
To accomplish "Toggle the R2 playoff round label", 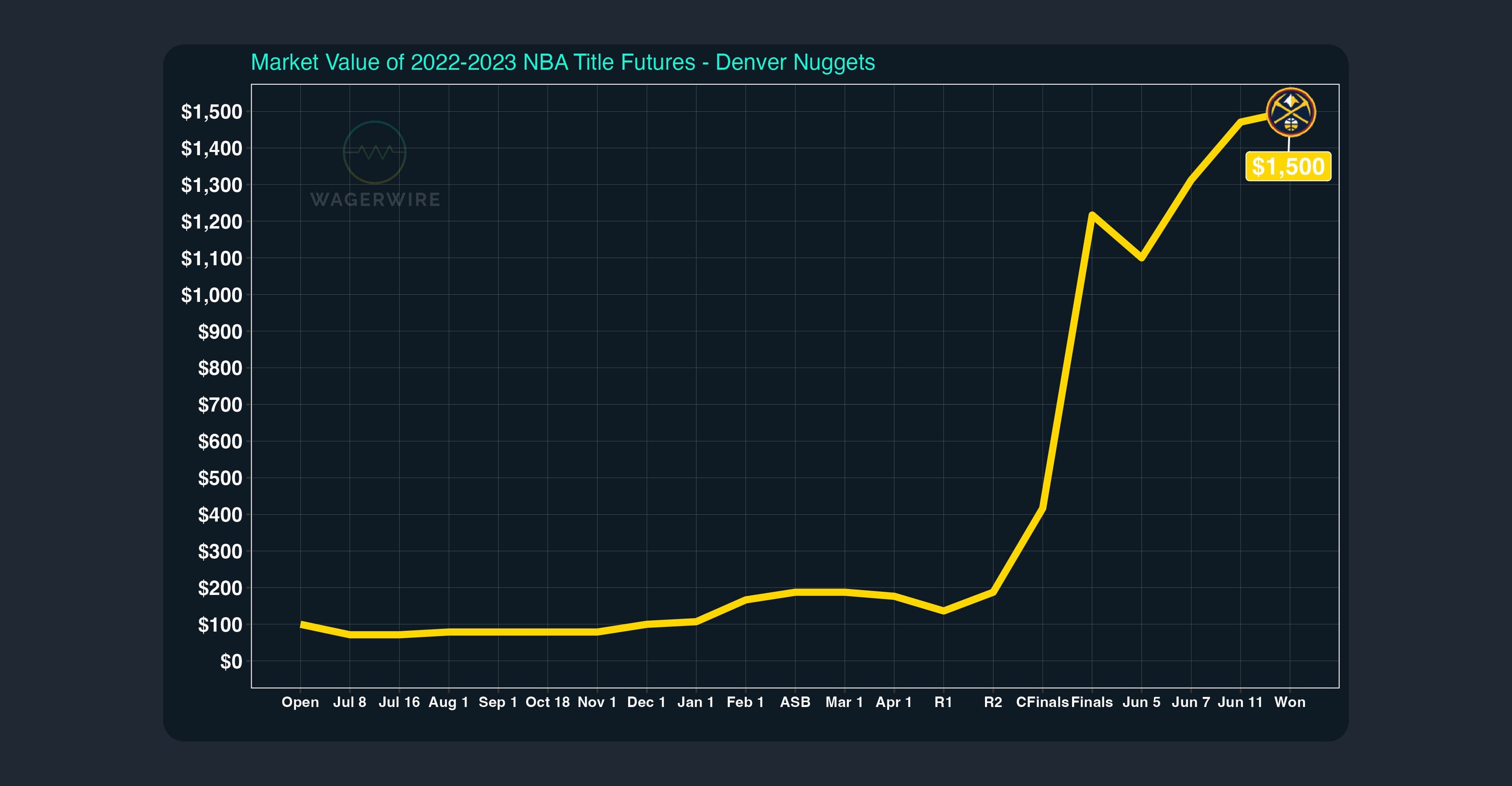I will [993, 702].
